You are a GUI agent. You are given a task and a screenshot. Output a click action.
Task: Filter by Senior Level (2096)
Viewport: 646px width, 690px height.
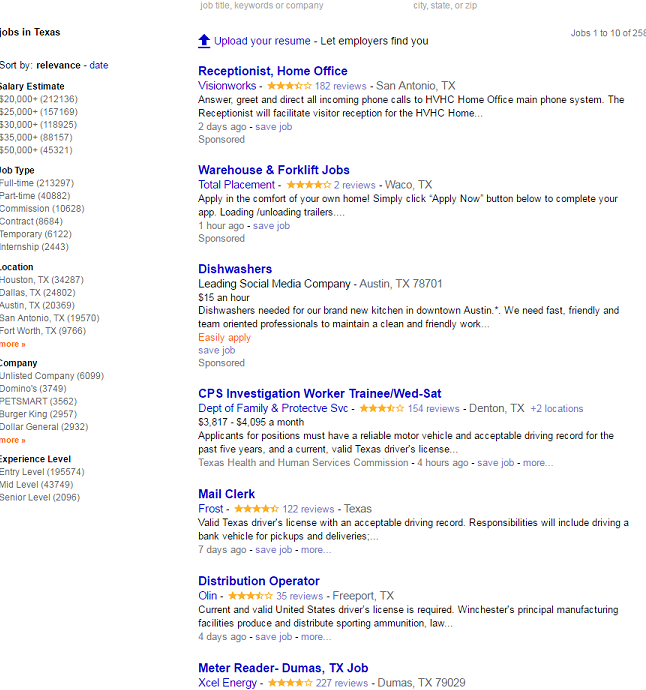pos(40,497)
